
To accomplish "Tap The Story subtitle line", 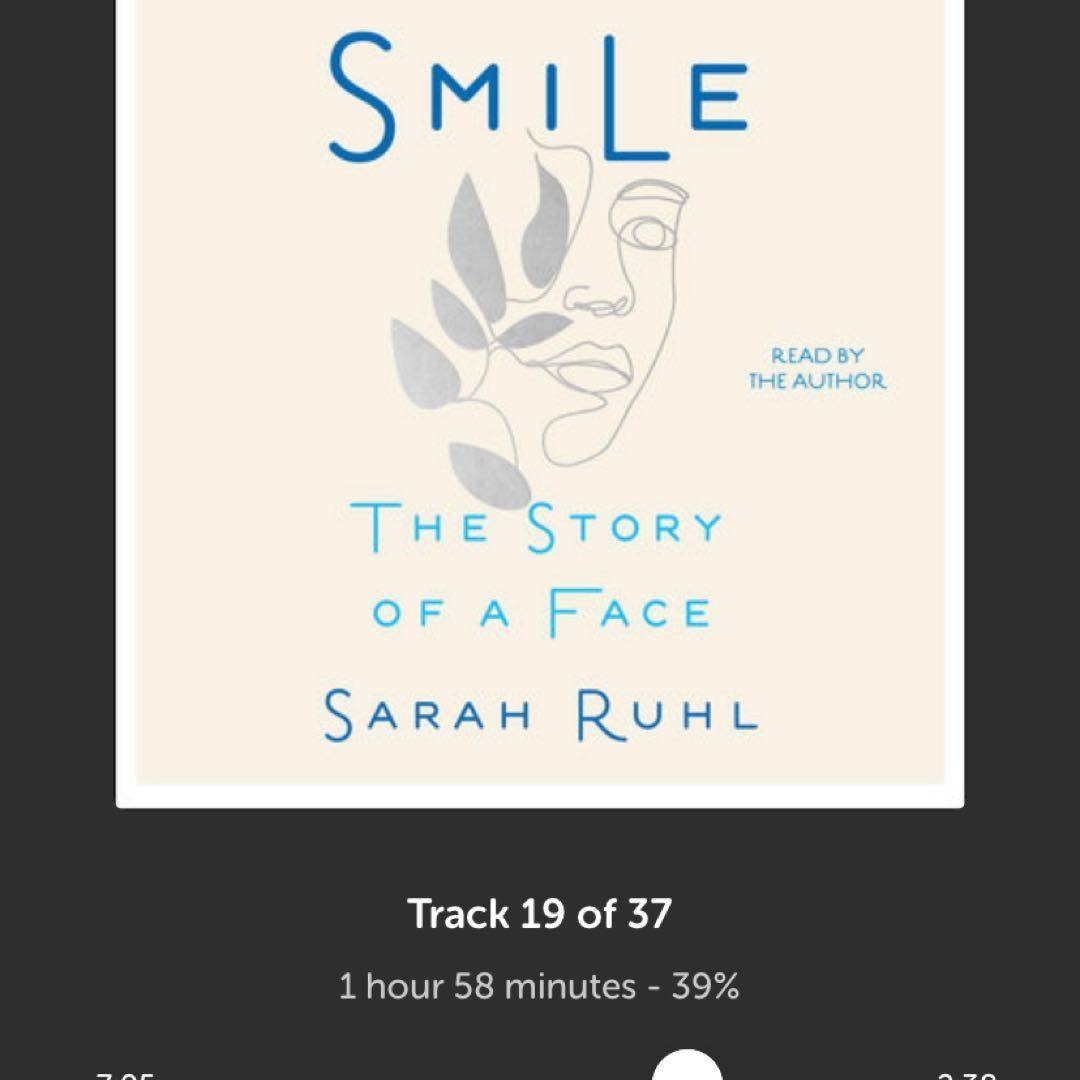I will (x=536, y=528).
